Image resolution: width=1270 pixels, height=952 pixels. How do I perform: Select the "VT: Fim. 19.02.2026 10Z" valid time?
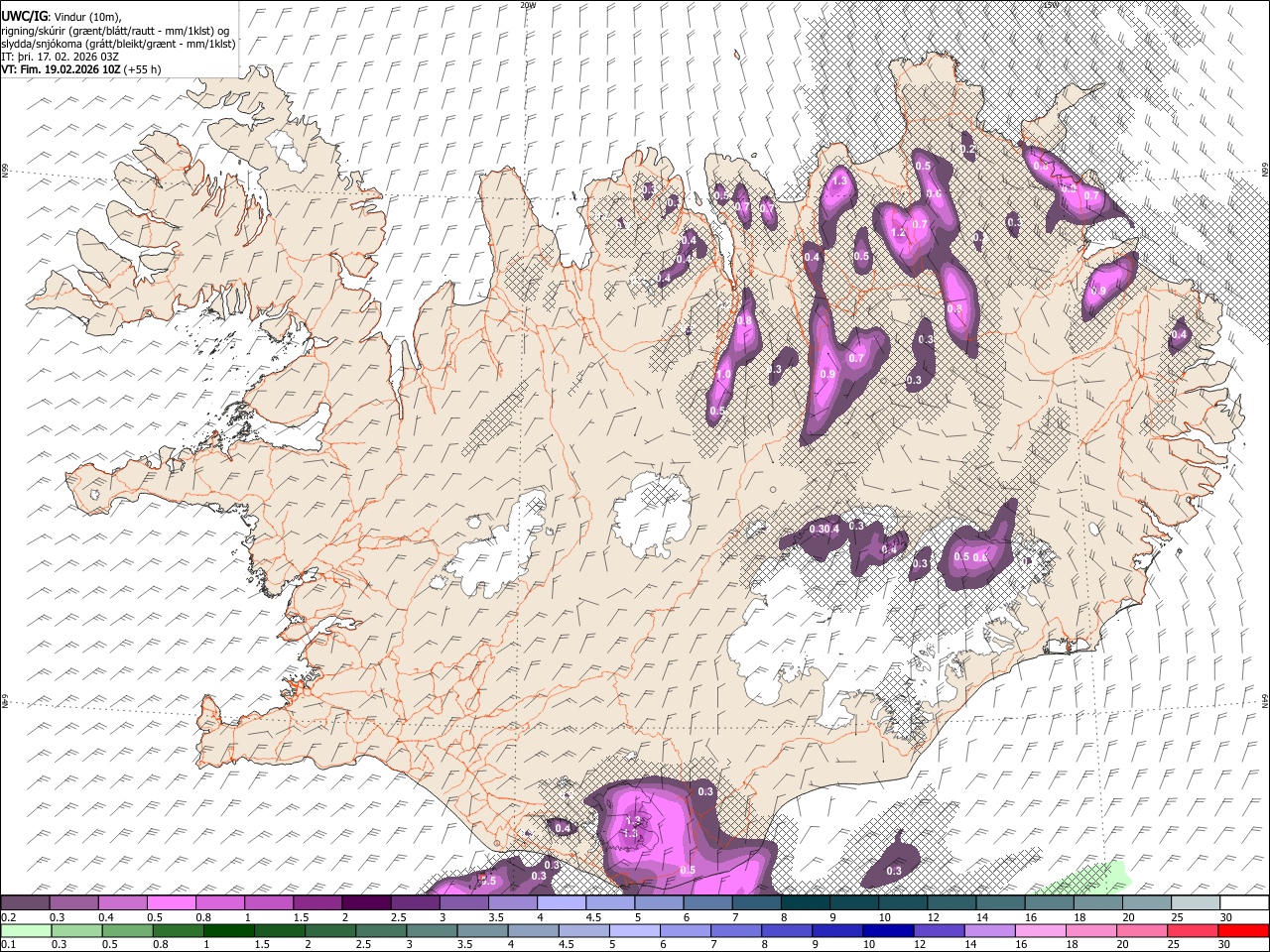[x=62, y=69]
